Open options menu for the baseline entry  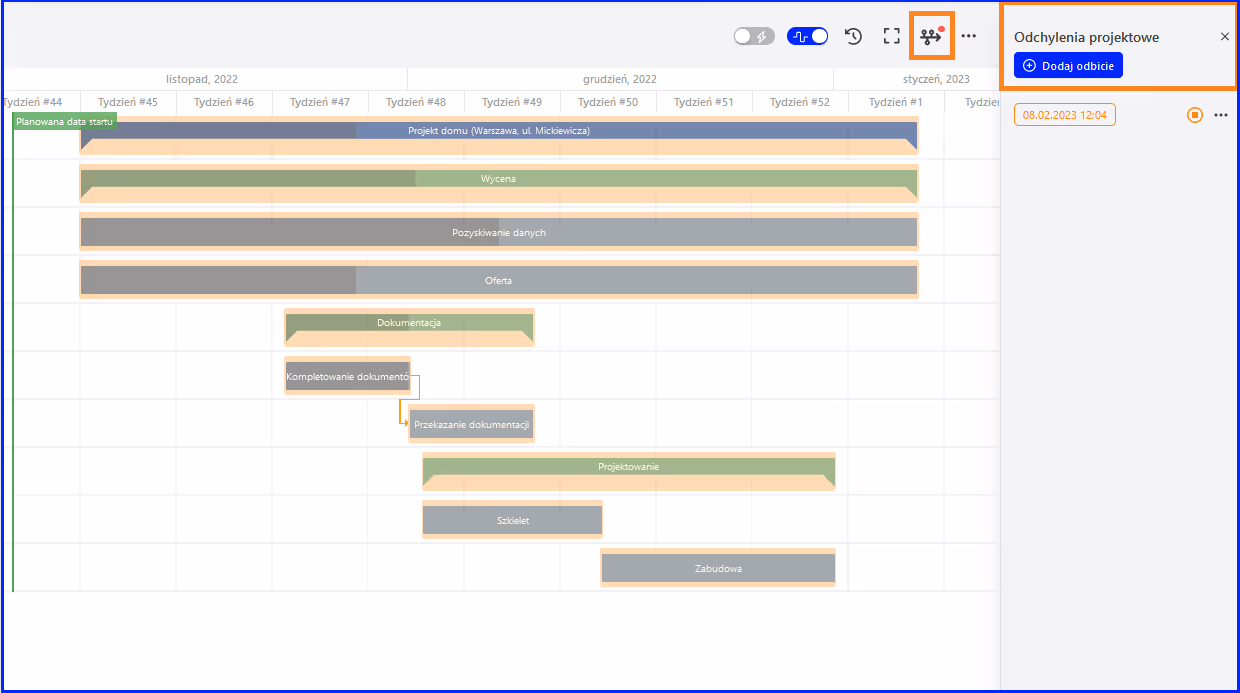click(x=1221, y=115)
